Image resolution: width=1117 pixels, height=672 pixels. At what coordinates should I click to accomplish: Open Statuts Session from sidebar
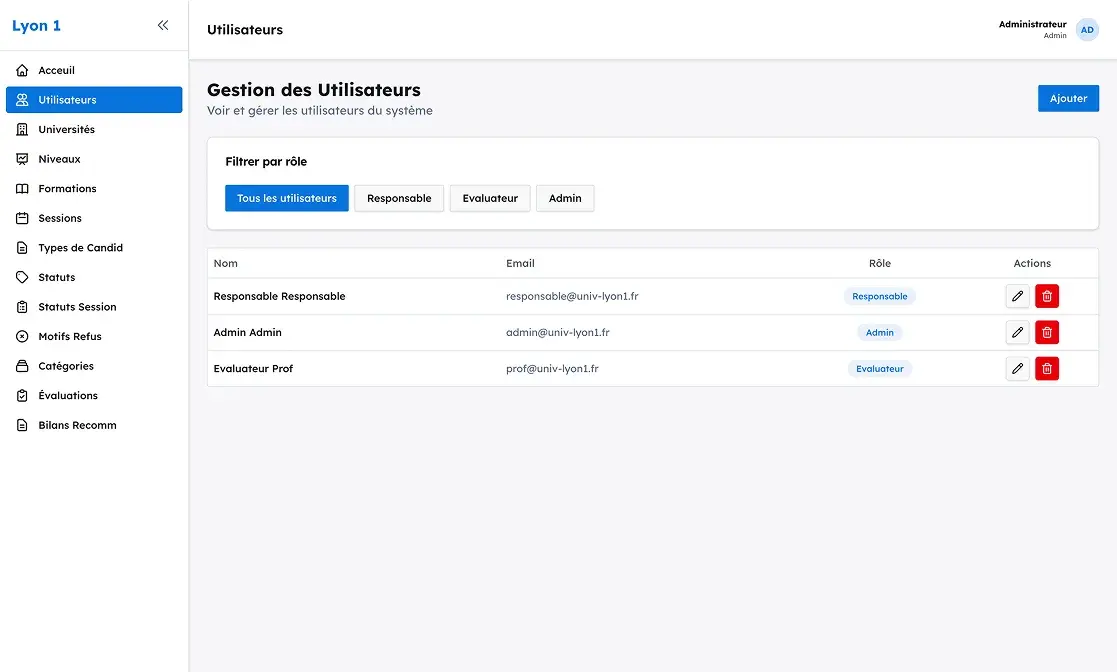click(x=94, y=307)
